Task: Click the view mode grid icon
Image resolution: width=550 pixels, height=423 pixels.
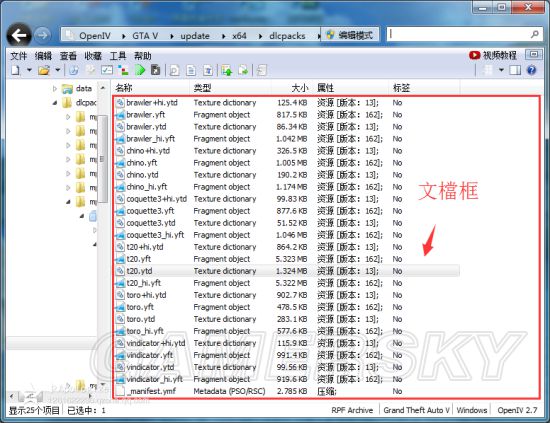Action: [488, 70]
